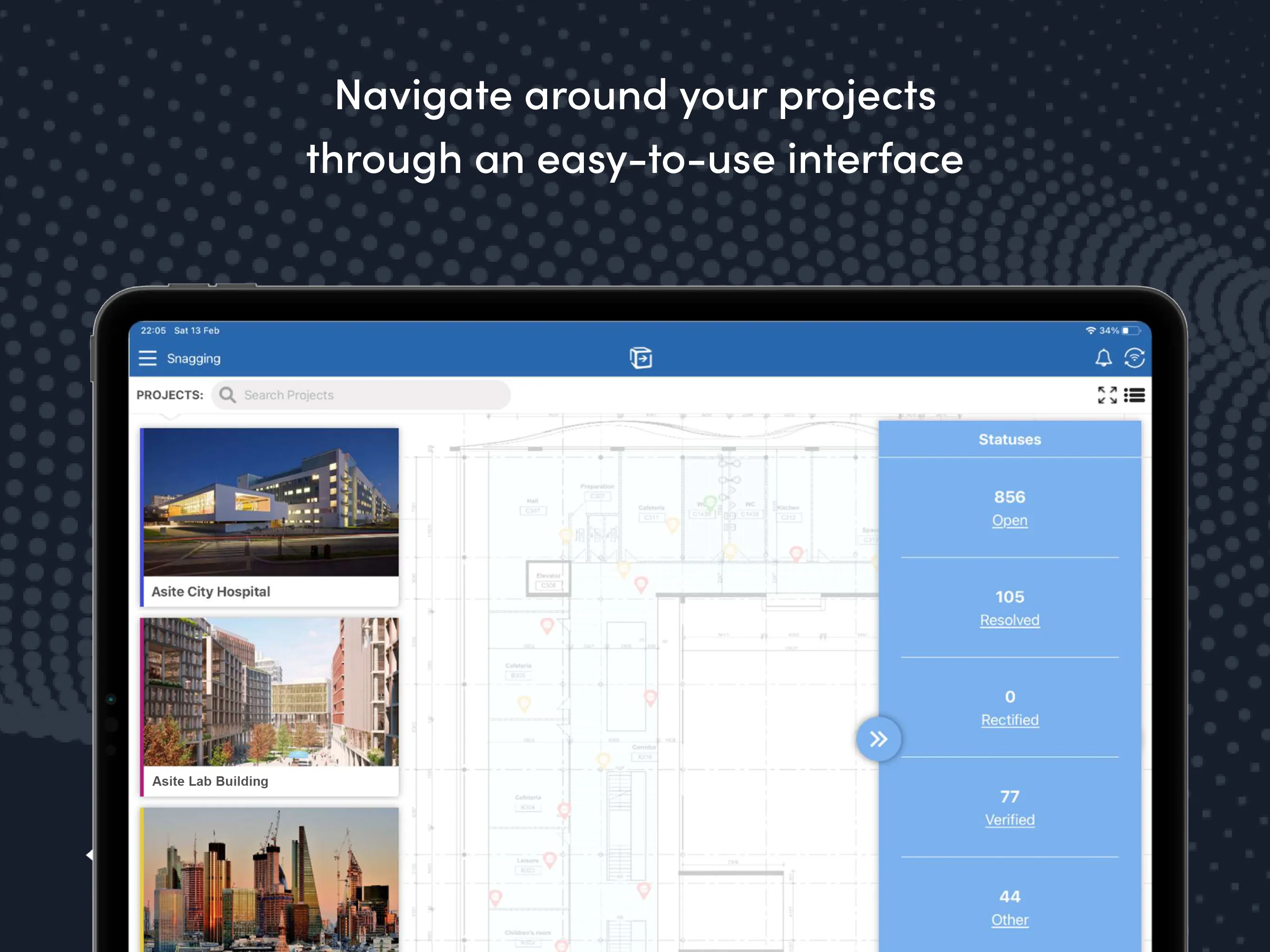Screen dimensions: 1270x952
Task: Tap the Snagging title text
Action: click(193, 358)
